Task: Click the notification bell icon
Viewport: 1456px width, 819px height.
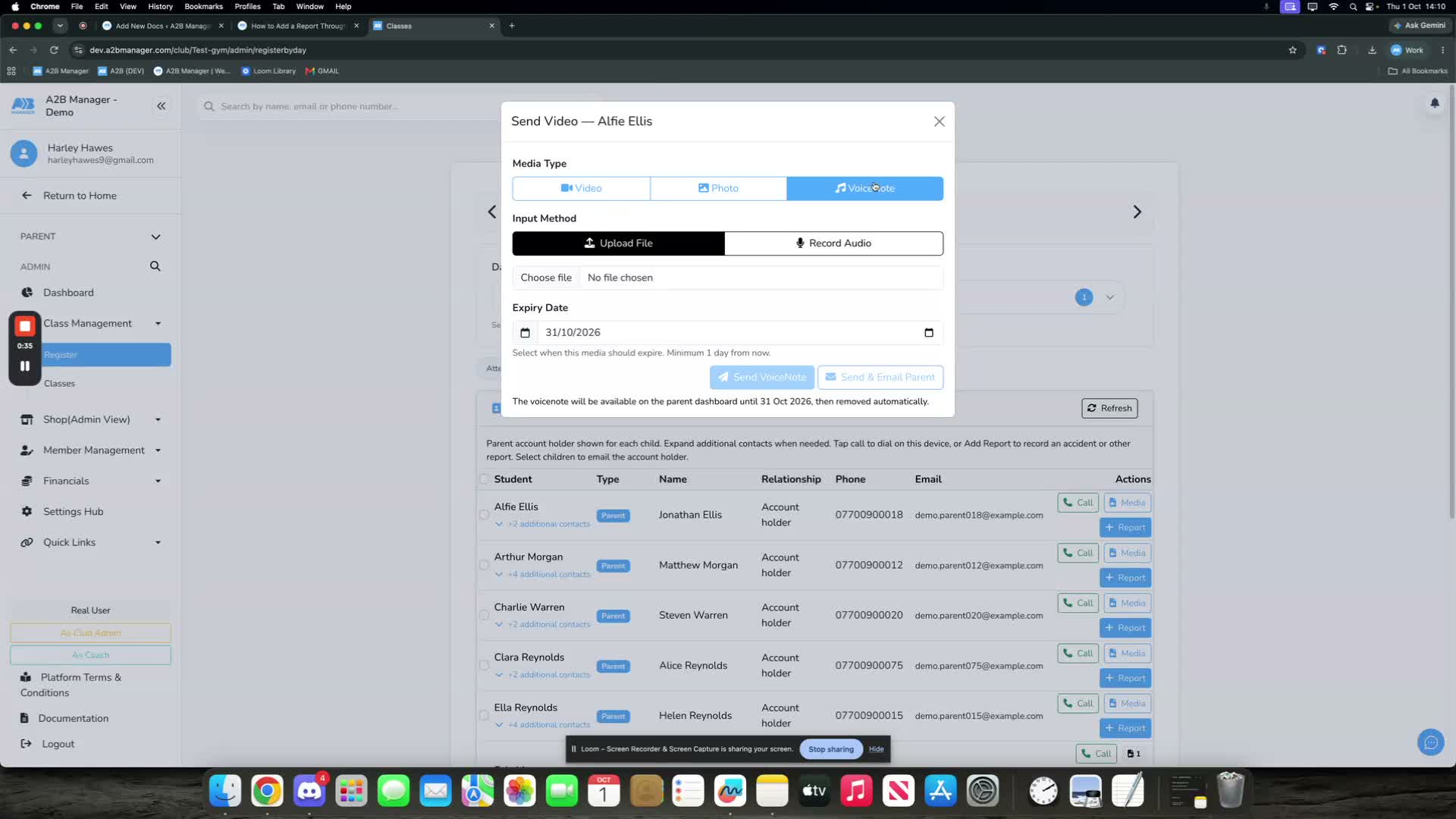Action: pyautogui.click(x=1434, y=103)
